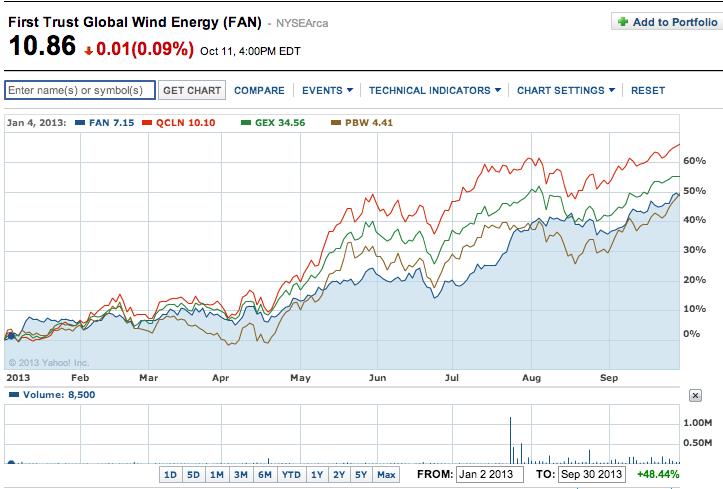Select the 6M time range
Screen dimensions: 723x489
click(265, 475)
